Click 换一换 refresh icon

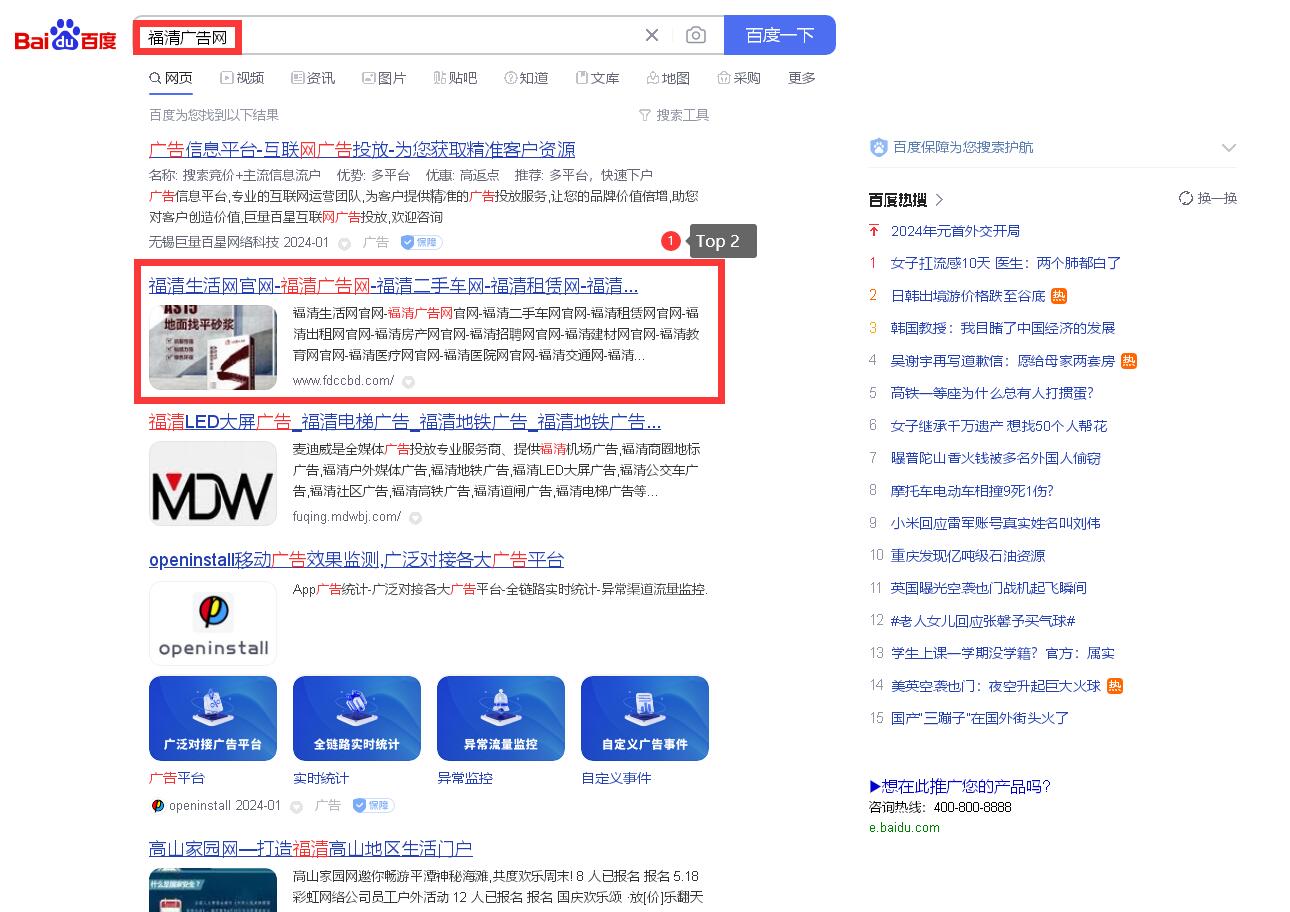[x=1186, y=199]
